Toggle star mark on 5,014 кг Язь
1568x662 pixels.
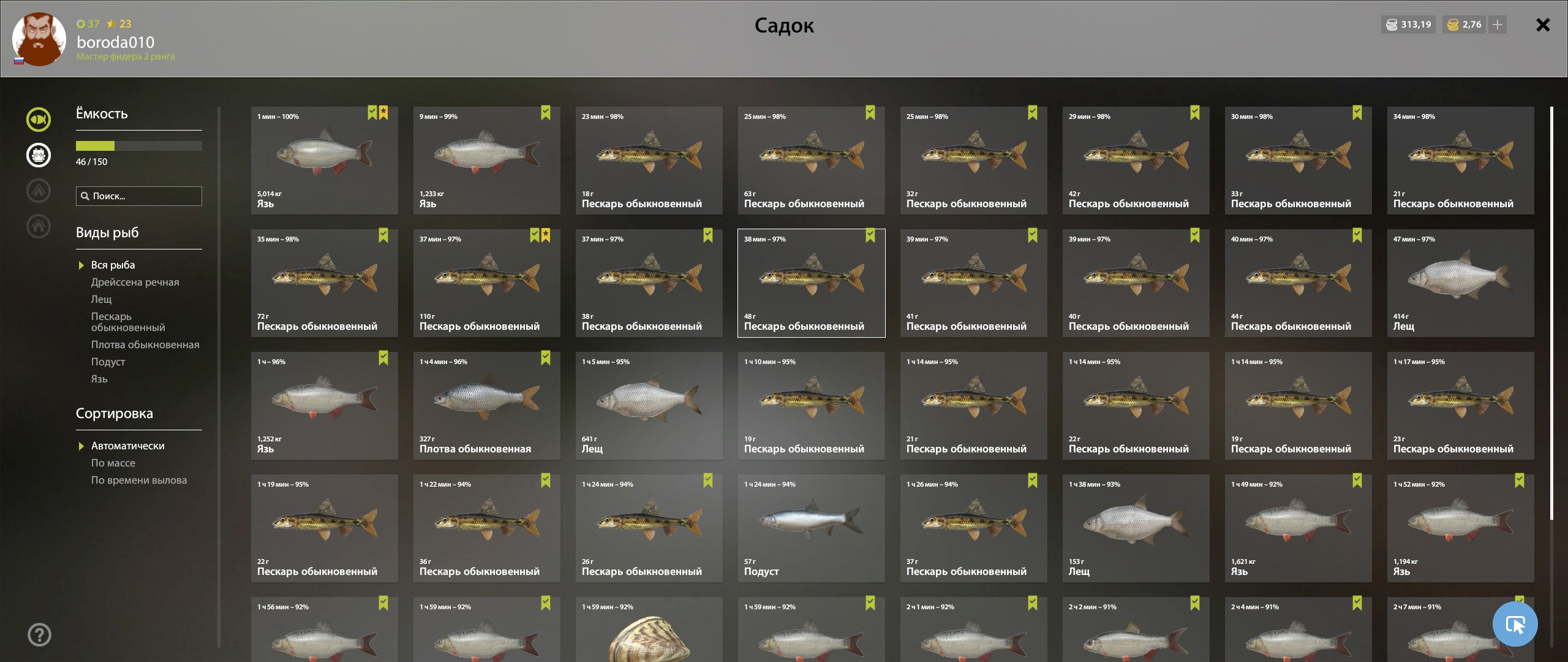point(383,113)
